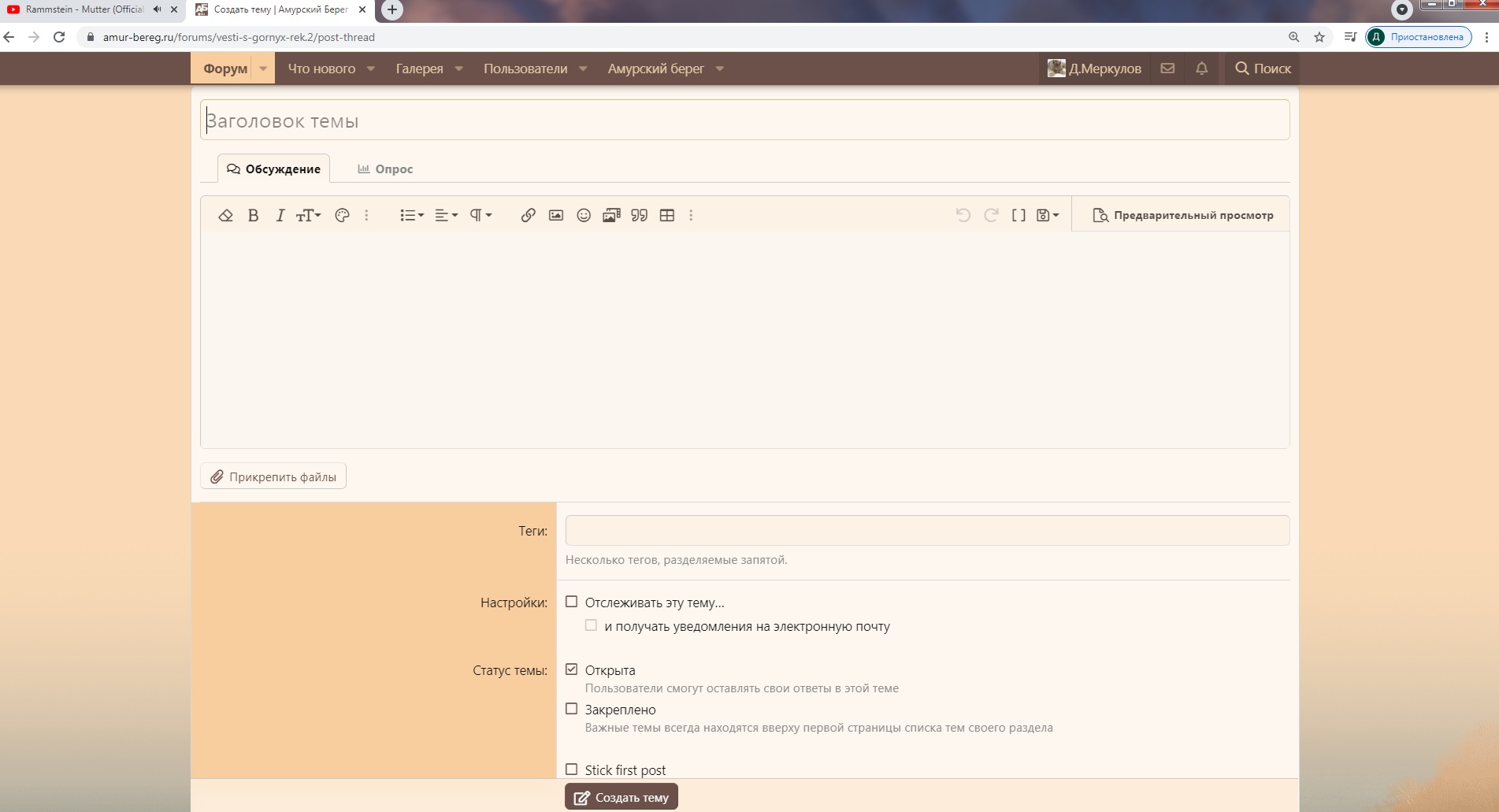Switch to the 'Опрос' tab
Image resolution: width=1499 pixels, height=812 pixels.
tap(385, 169)
